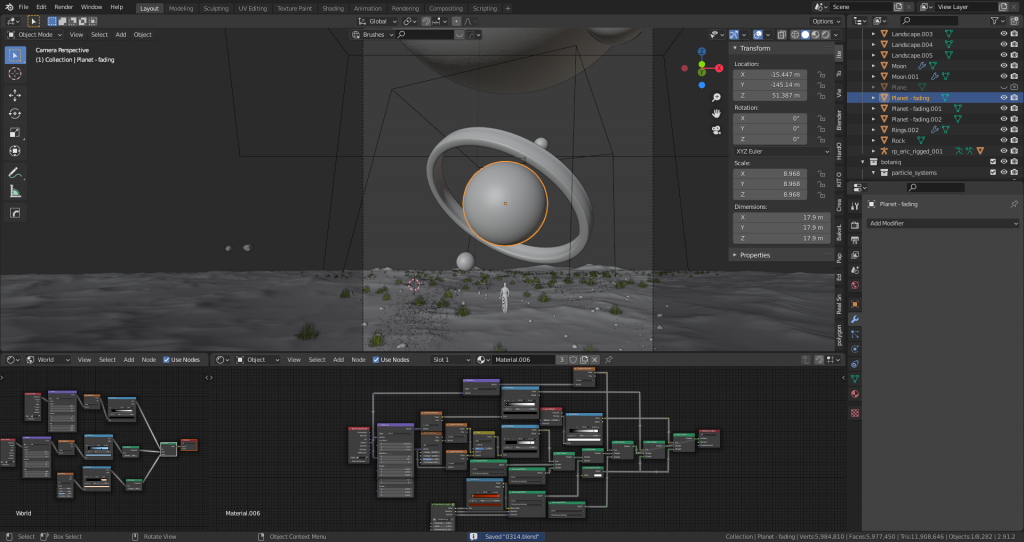Select the Select Box tool in the viewport toolbar
Screen dimensions: 1024x542
14,55
